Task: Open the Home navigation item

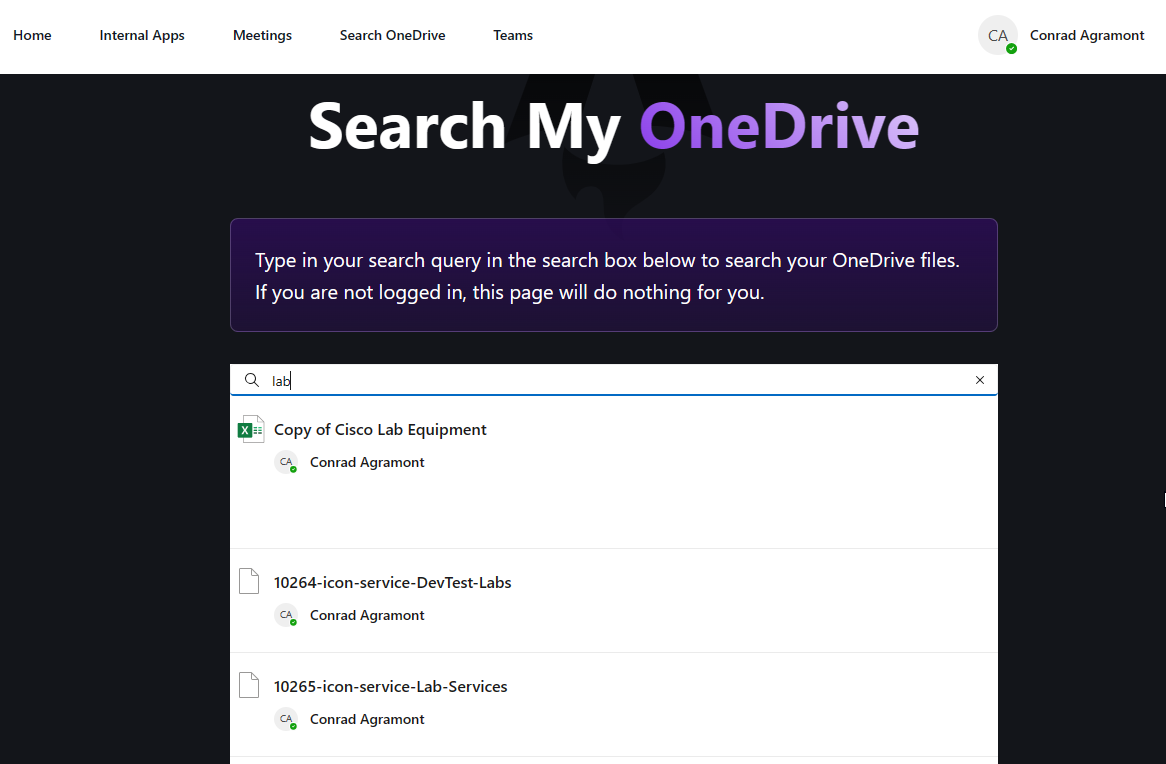Action: pyautogui.click(x=32, y=35)
